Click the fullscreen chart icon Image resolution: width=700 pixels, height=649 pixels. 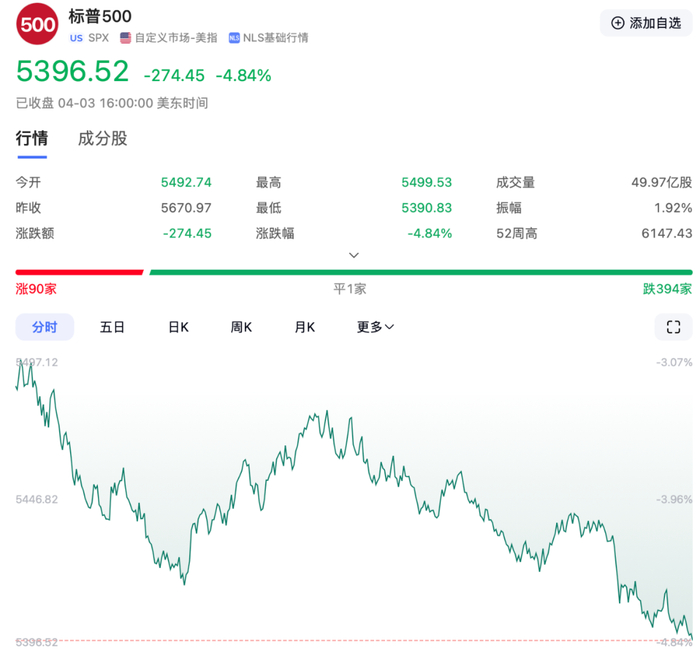pos(673,327)
